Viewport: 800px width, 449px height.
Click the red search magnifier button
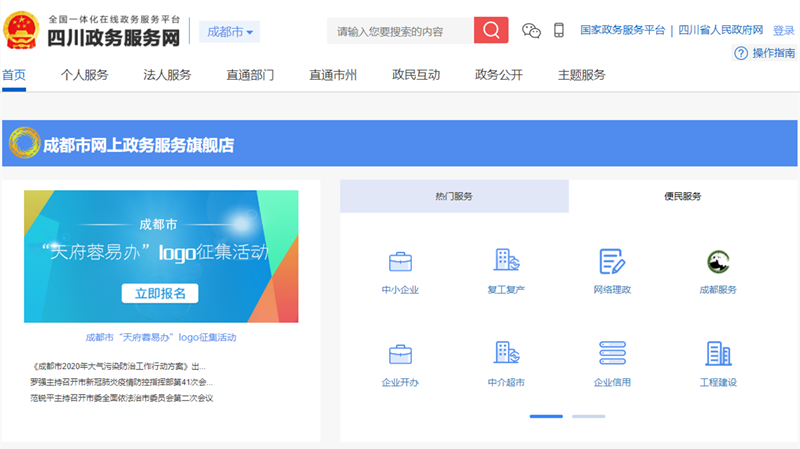tap(491, 31)
